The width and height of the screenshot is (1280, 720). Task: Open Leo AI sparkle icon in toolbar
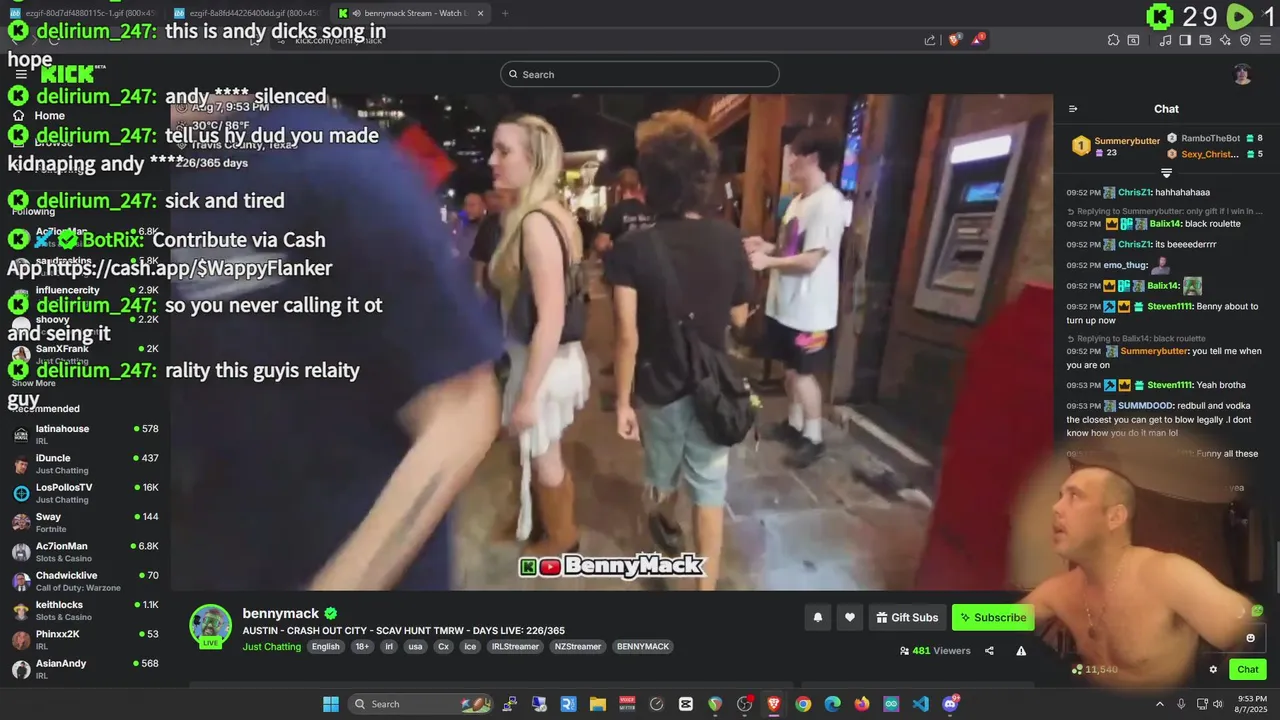[x=1225, y=40]
